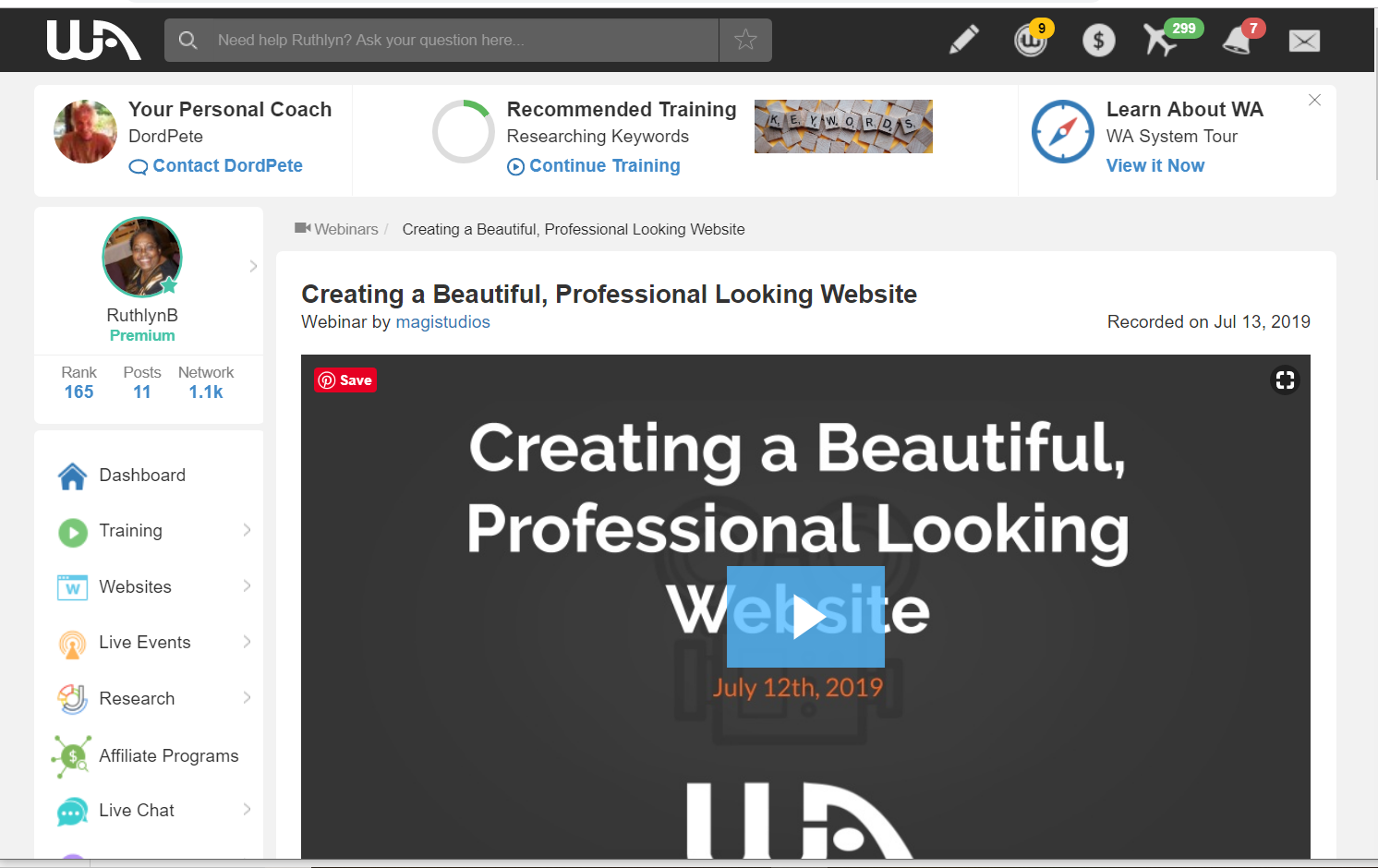Click DordPete's coach avatar
The image size is (1378, 868).
point(86,132)
